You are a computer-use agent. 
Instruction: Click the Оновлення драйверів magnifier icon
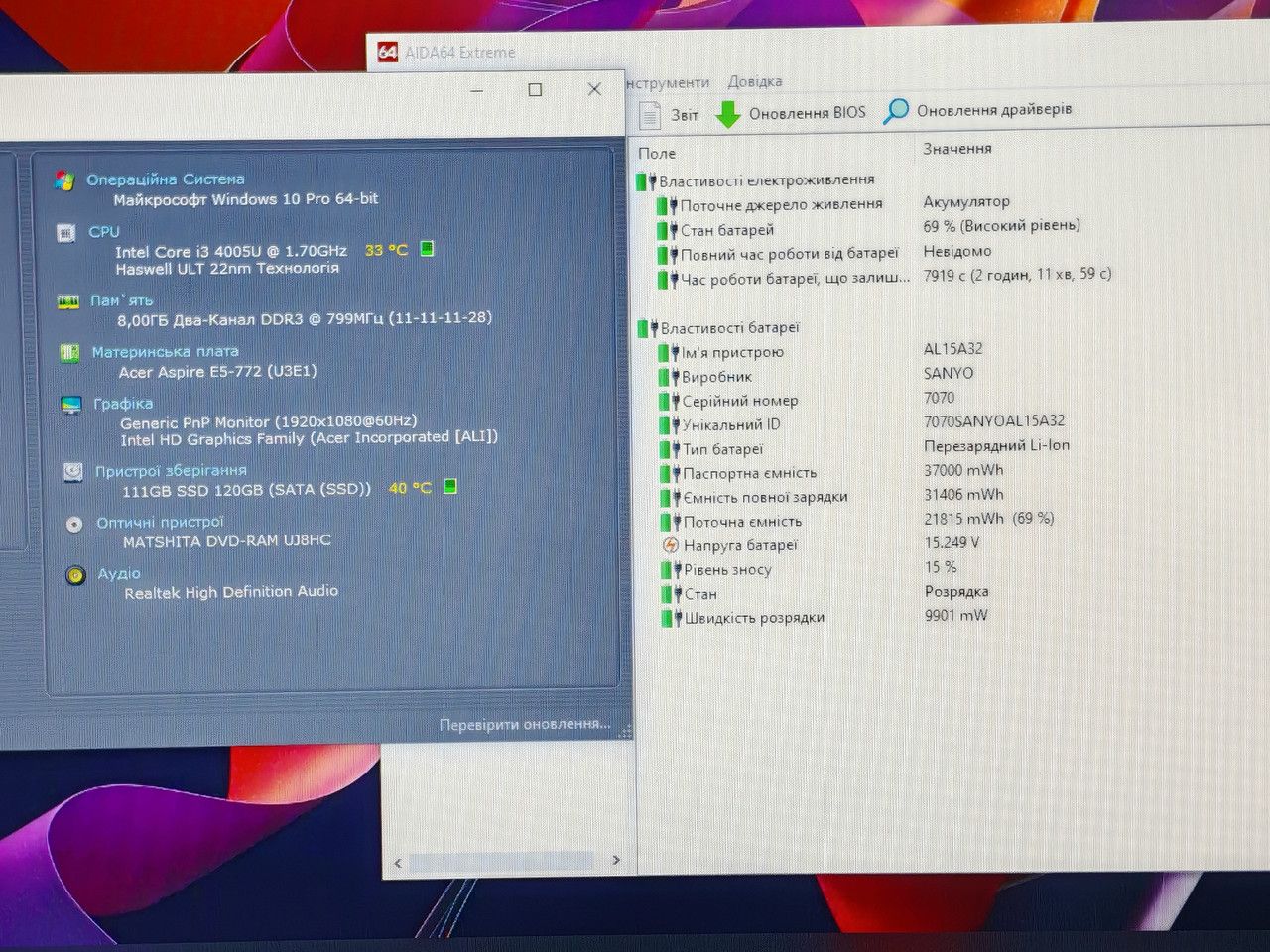pyautogui.click(x=896, y=111)
